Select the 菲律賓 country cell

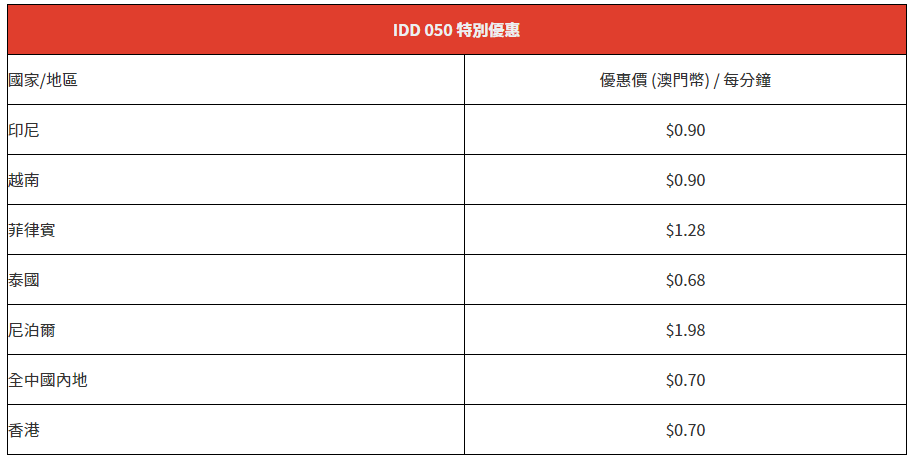31,230
